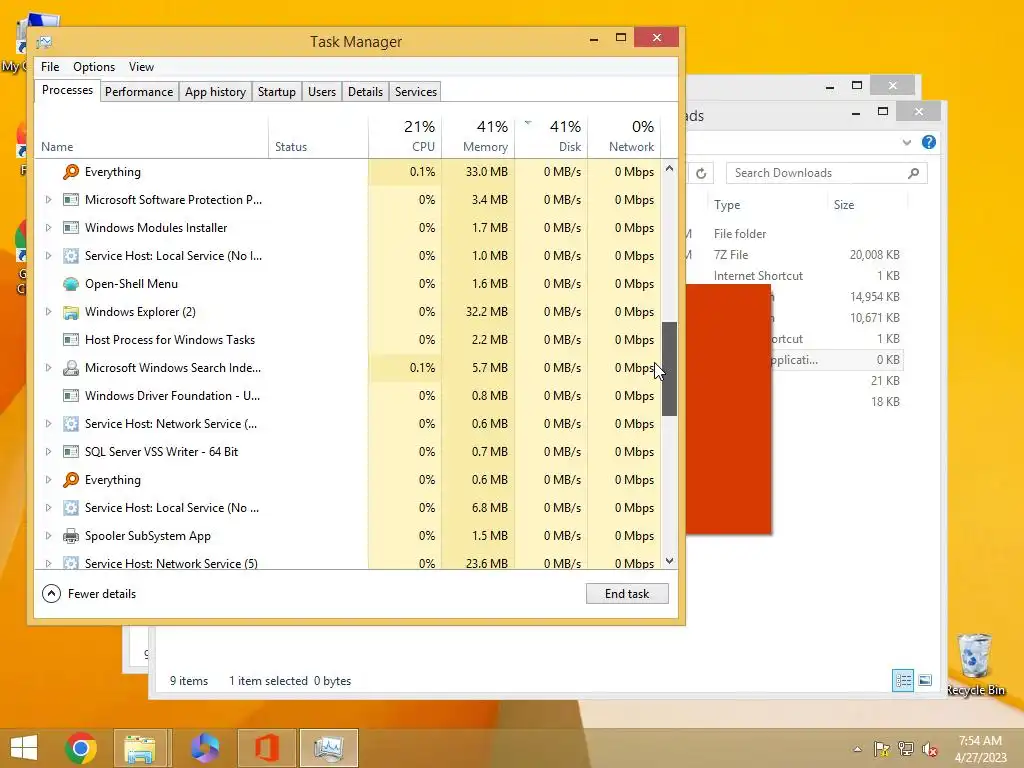Open the Options menu

point(94,67)
